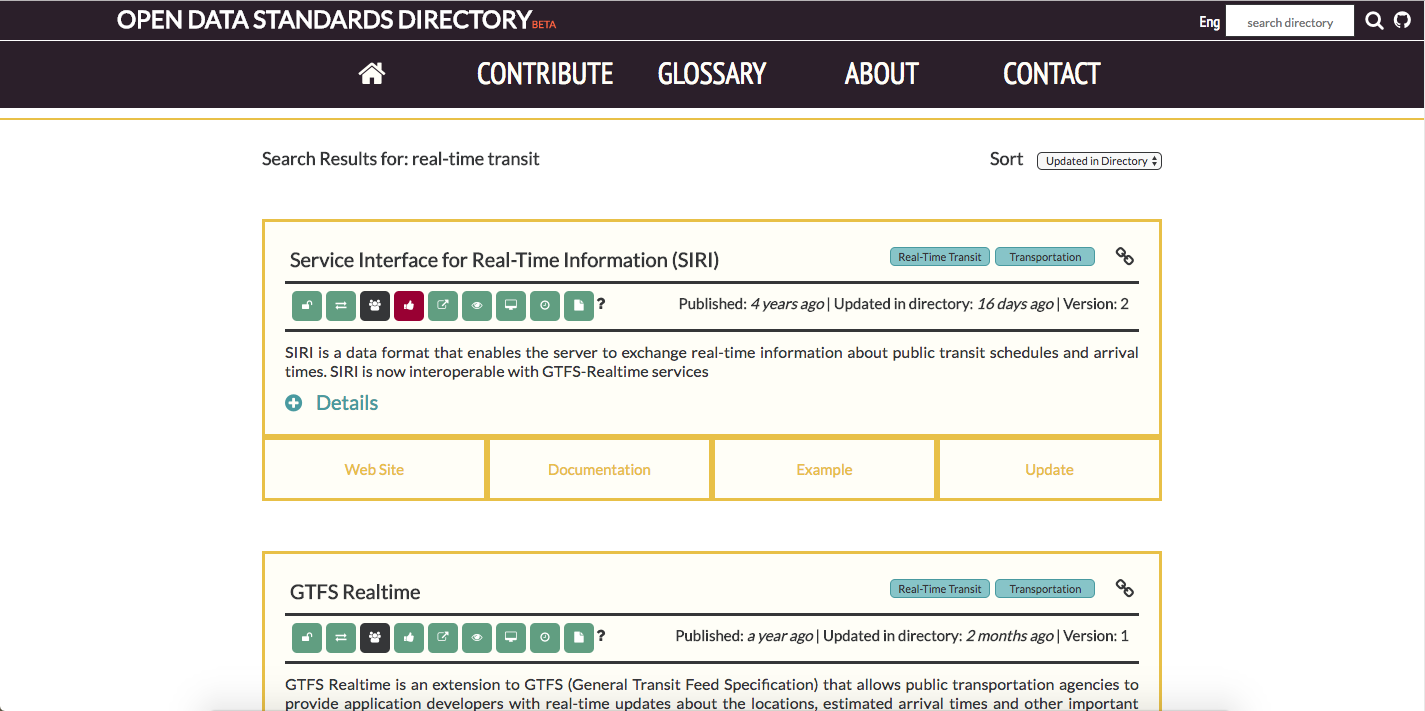Click the document icon in GTFS Realtime card
Viewport: 1425px width, 711px height.
tap(579, 637)
